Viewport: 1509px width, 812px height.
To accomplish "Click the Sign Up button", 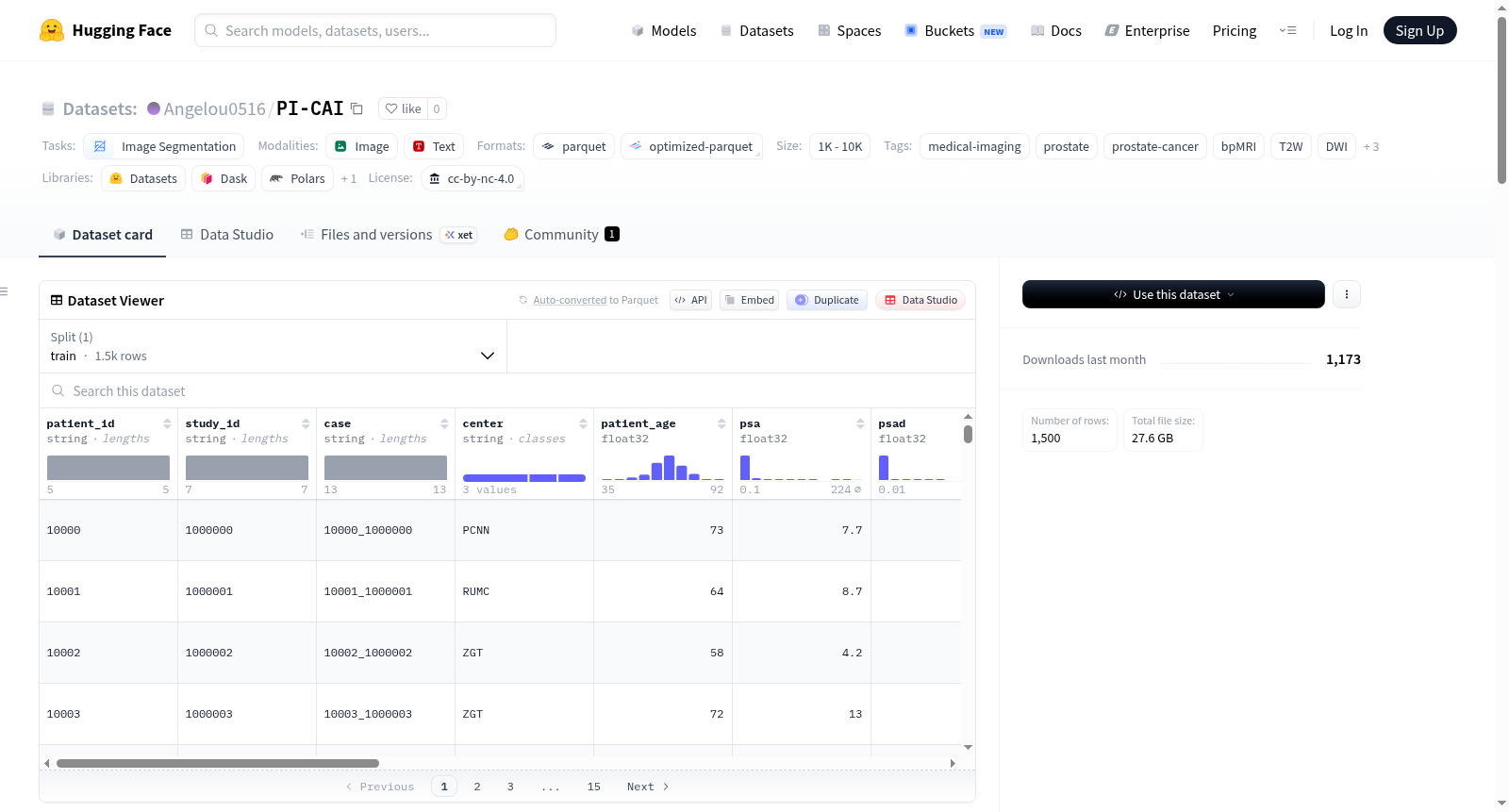I will pyautogui.click(x=1420, y=30).
